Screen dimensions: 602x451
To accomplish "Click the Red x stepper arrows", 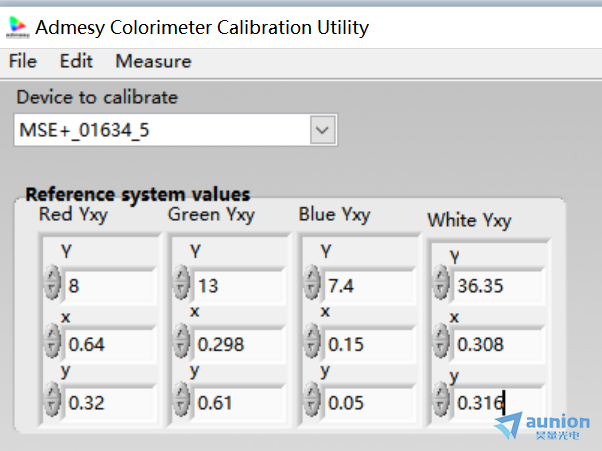I will click(52, 341).
